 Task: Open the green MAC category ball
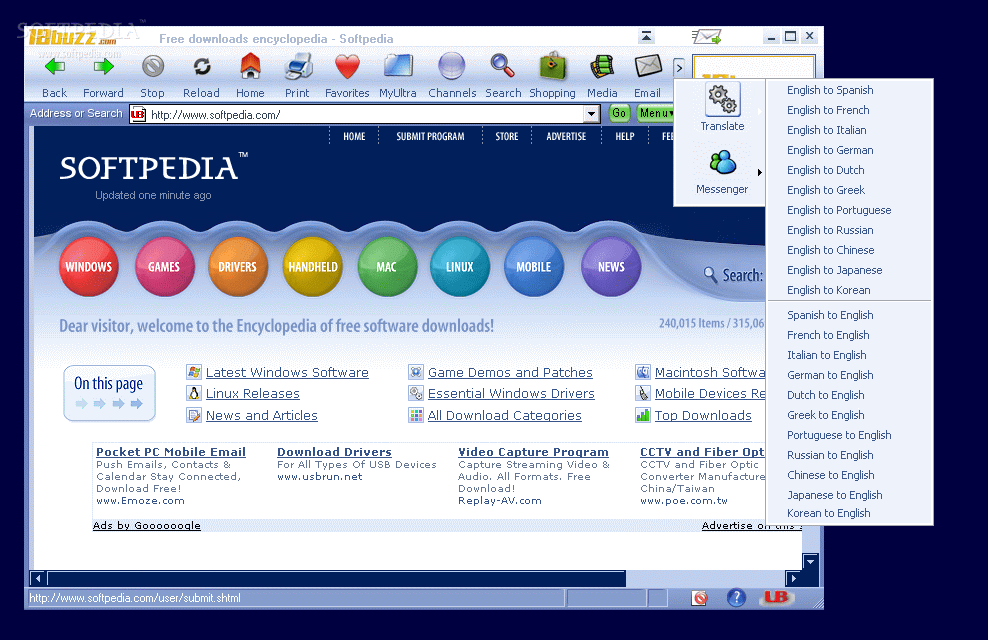click(387, 266)
